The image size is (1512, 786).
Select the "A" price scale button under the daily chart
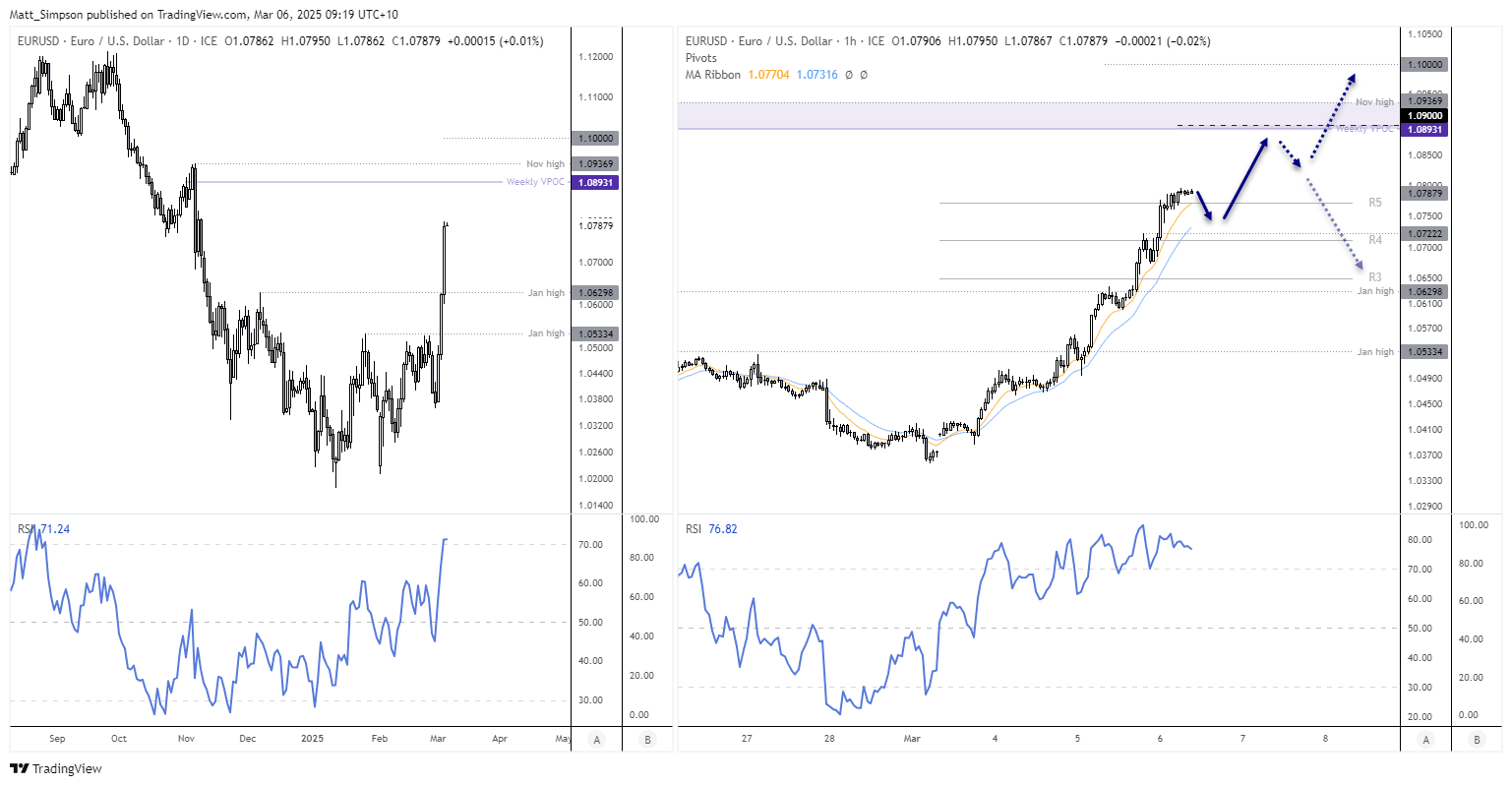(597, 739)
